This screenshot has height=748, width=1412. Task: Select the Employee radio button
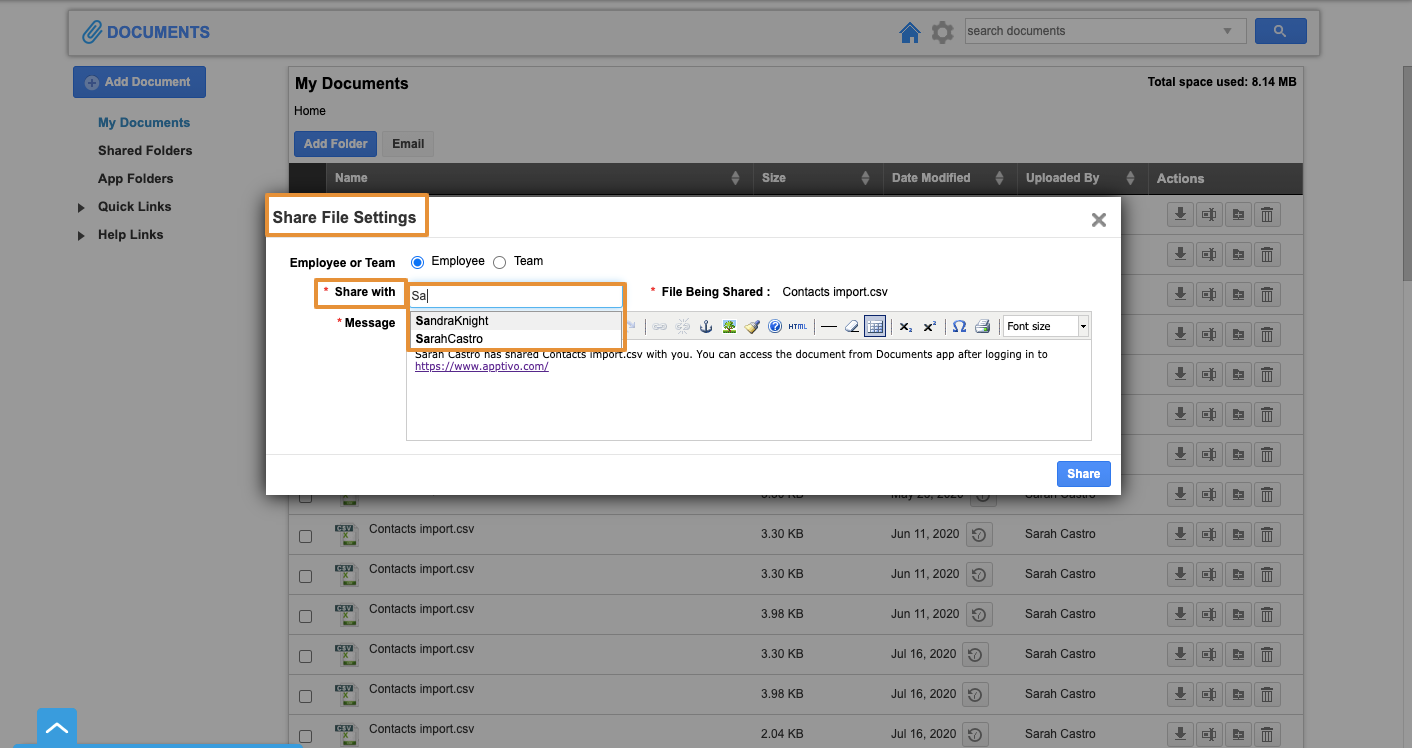pyautogui.click(x=418, y=262)
